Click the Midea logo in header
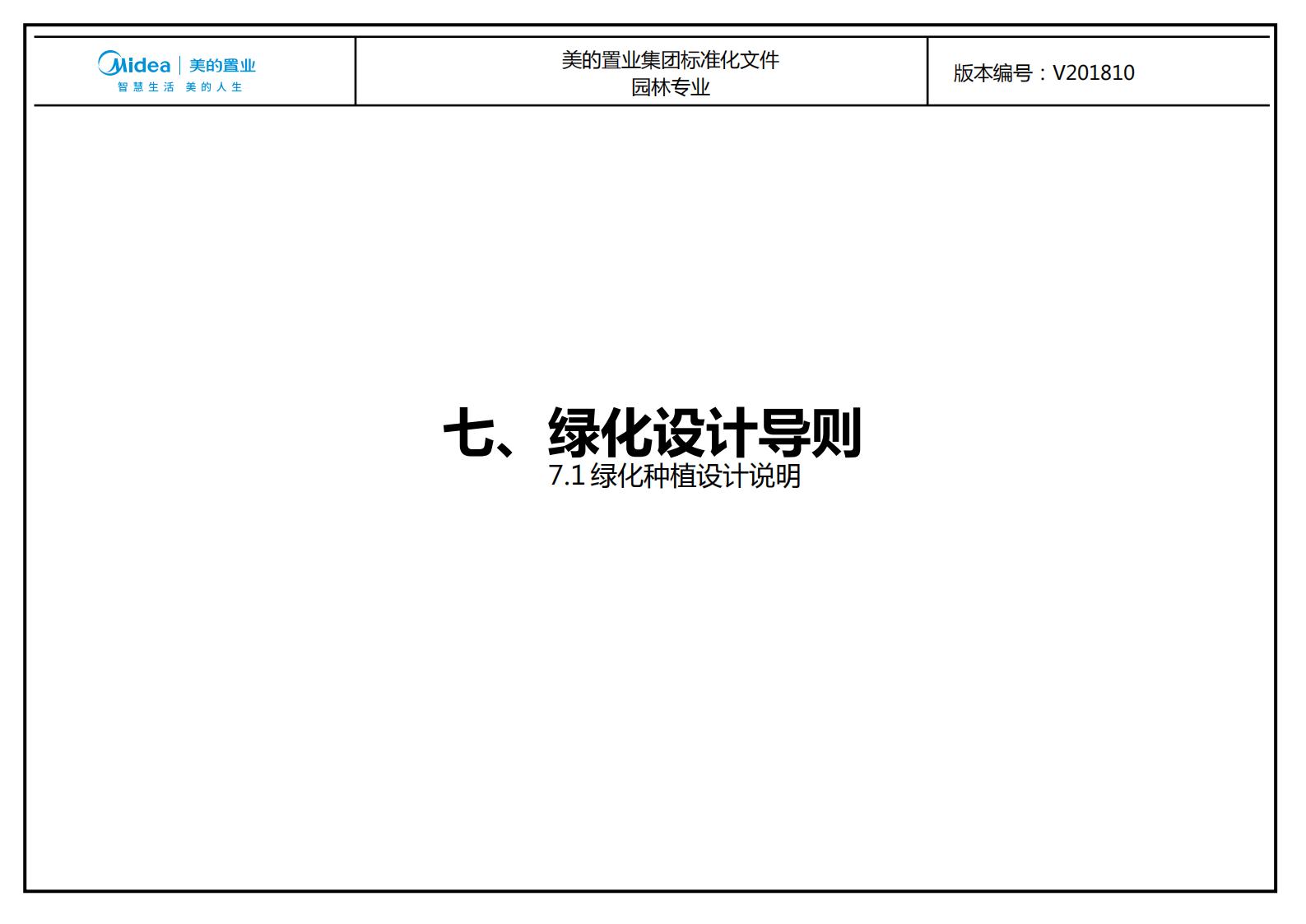This screenshot has height=924, width=1306. pyautogui.click(x=134, y=63)
